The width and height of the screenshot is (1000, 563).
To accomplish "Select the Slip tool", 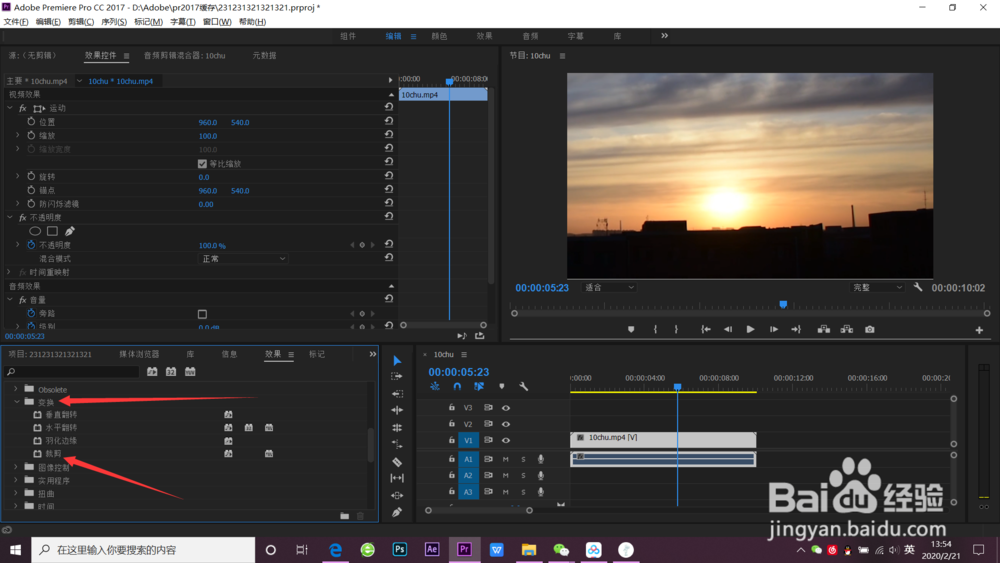I will tap(397, 478).
